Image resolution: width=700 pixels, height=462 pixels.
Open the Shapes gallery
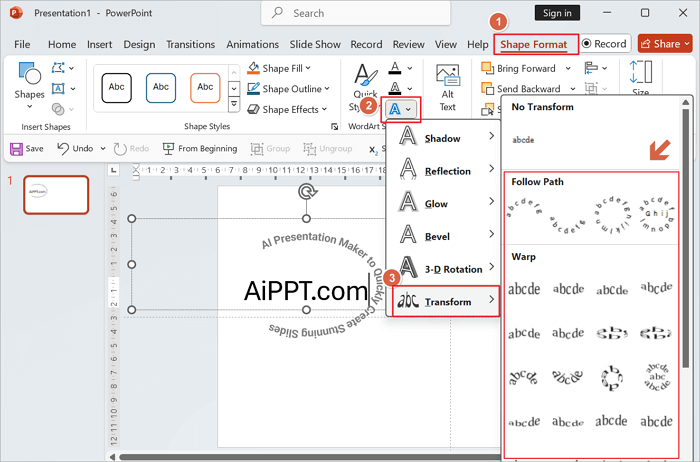pyautogui.click(x=29, y=86)
